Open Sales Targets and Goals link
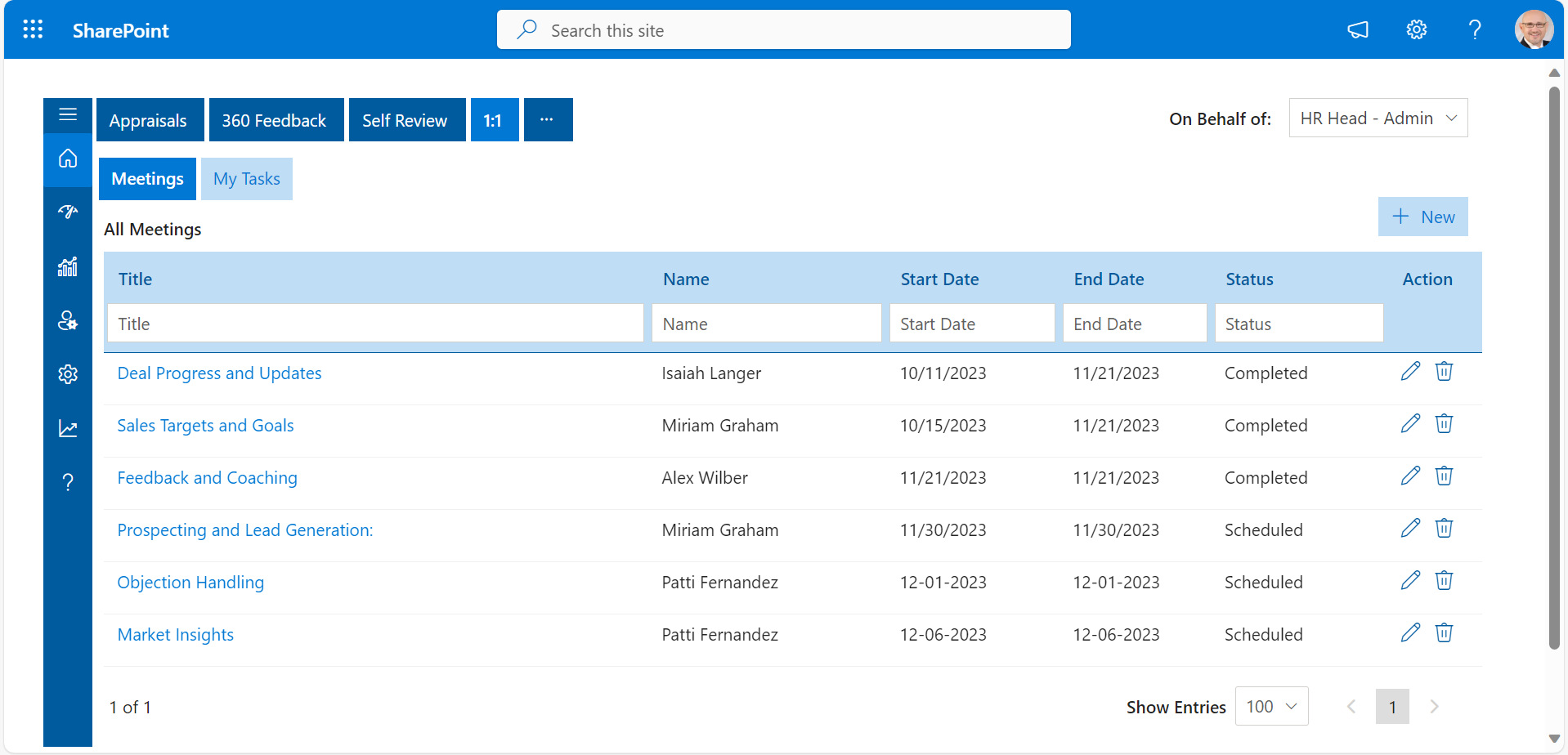1568x755 pixels. point(205,426)
